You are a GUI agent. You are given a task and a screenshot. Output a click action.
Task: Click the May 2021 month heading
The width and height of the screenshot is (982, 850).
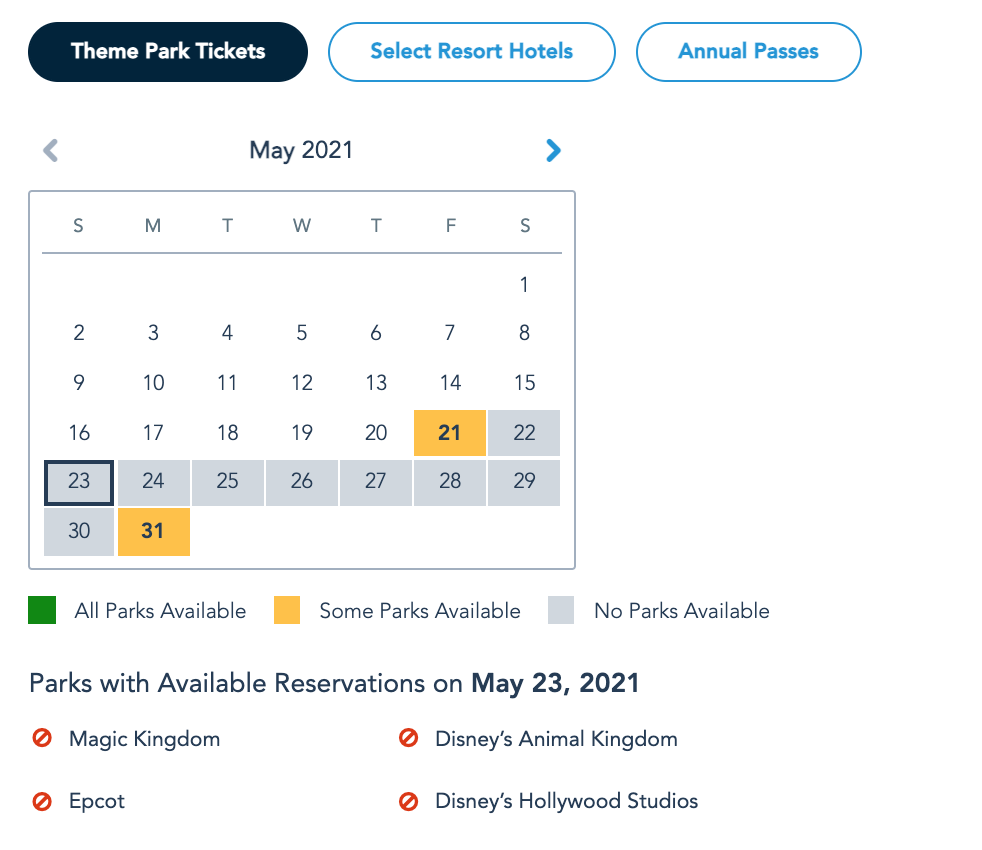(x=301, y=151)
